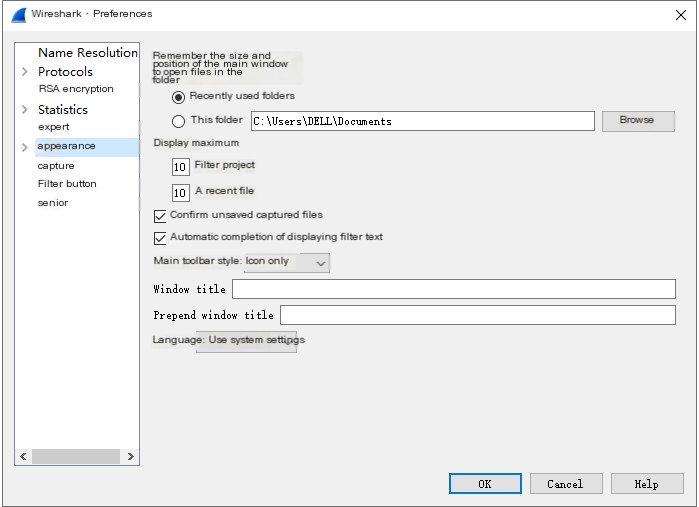Image resolution: width=699 pixels, height=507 pixels.
Task: Select the Protocols category
Action: point(66,72)
